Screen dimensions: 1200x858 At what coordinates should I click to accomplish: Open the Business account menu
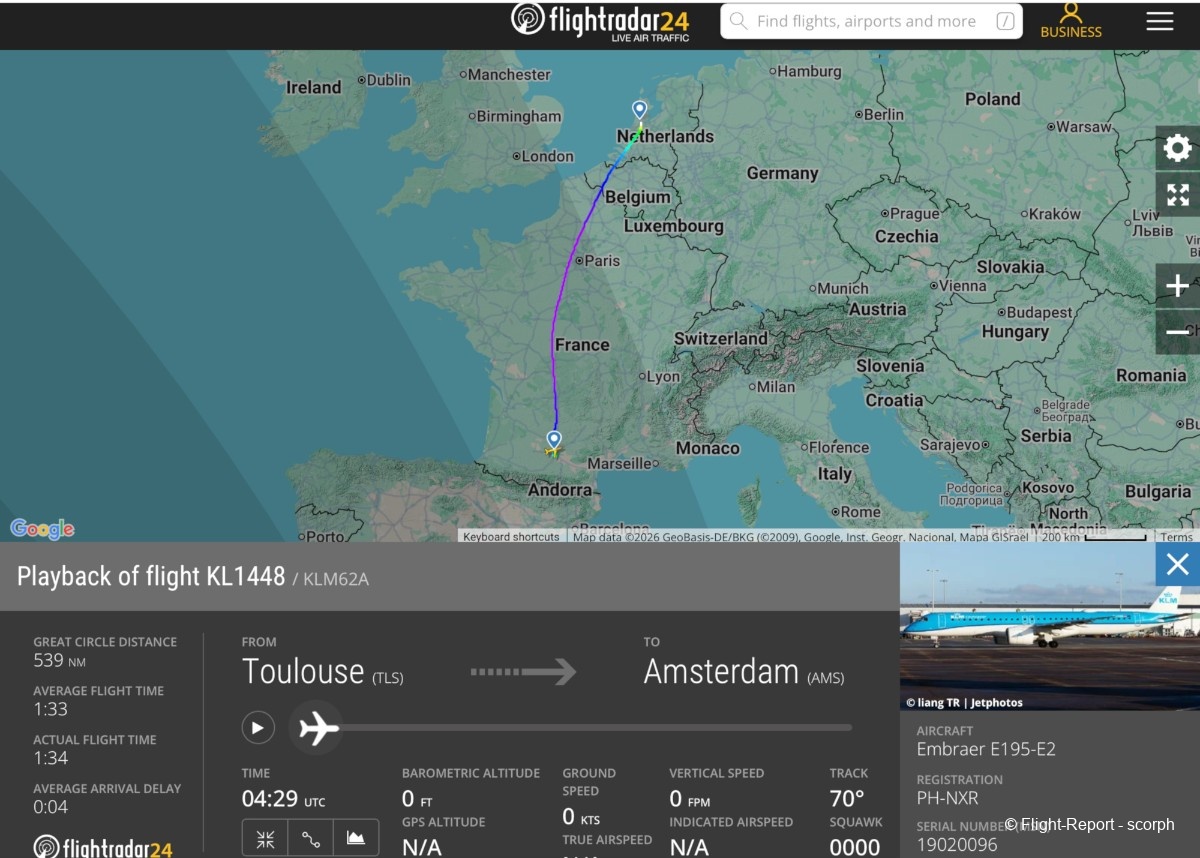(1071, 21)
